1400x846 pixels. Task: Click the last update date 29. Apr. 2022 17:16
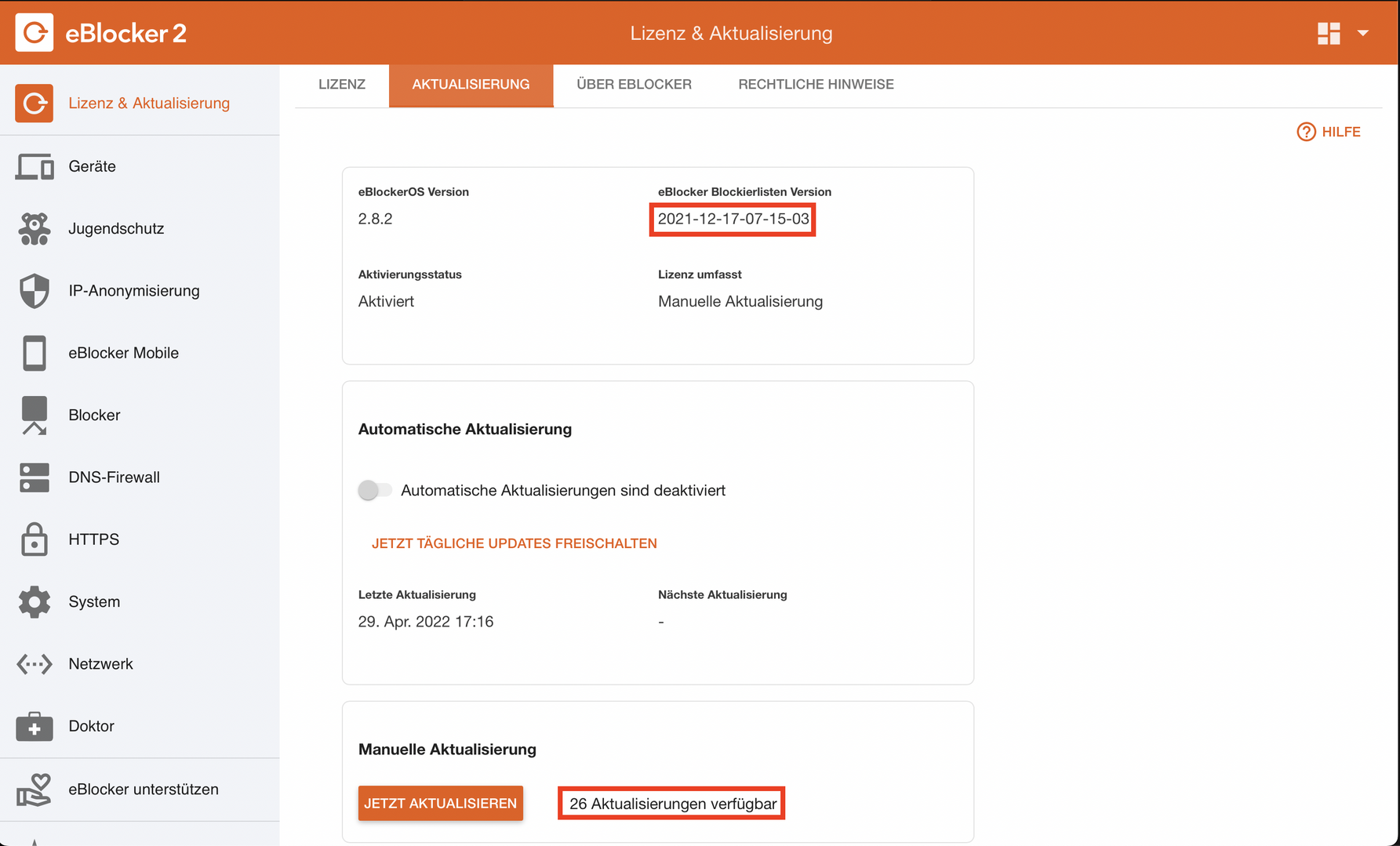426,622
